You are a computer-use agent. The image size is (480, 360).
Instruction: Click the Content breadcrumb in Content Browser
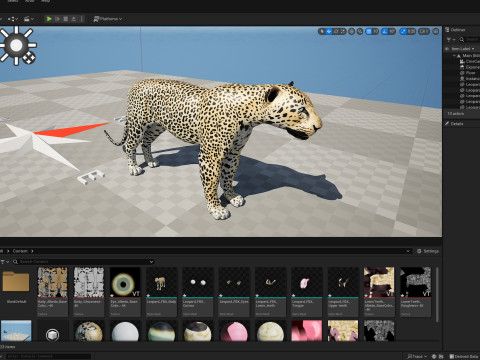point(20,251)
